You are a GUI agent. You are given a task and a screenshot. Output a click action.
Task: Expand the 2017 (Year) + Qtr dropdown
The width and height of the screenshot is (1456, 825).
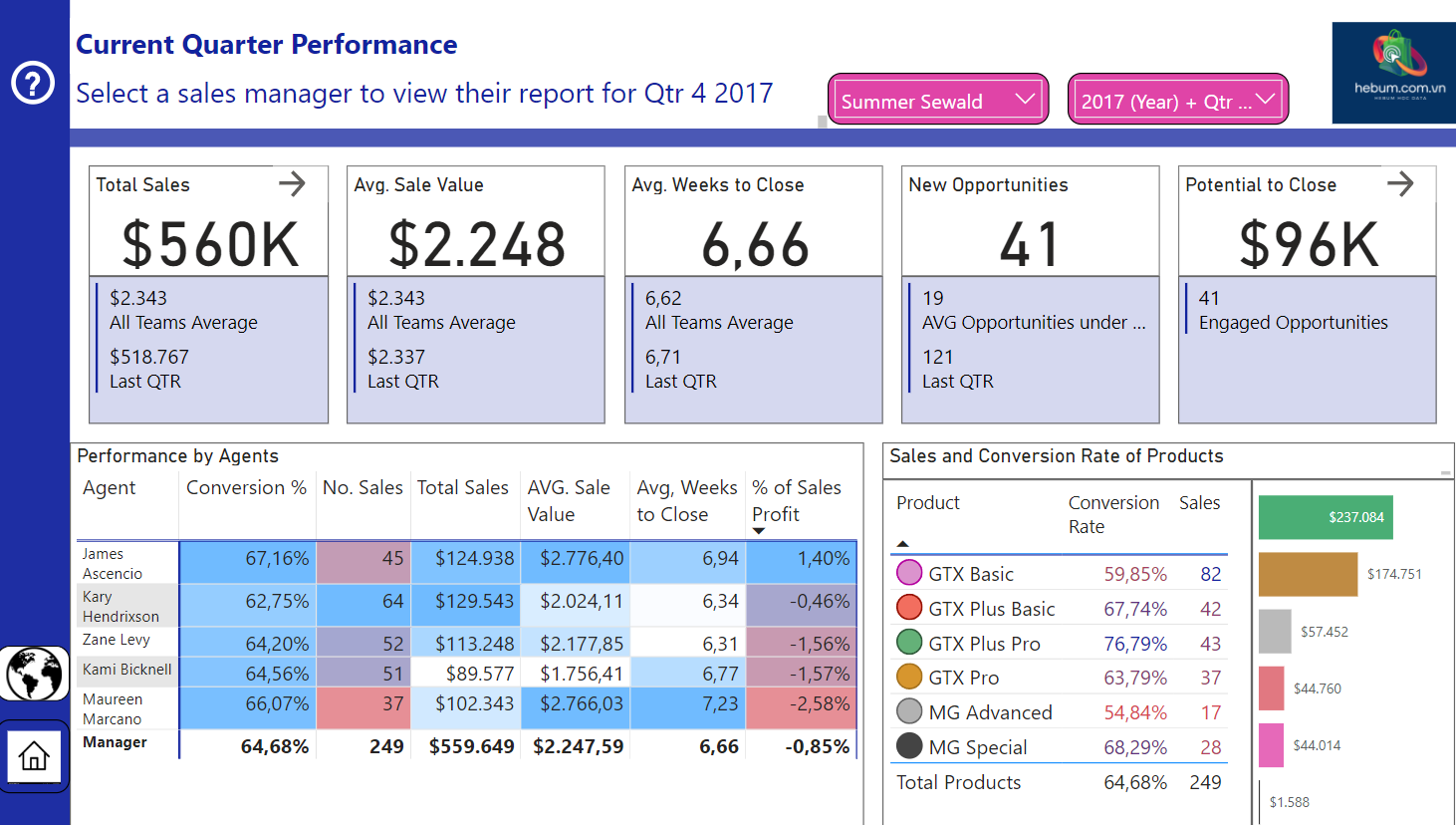coord(1177,100)
